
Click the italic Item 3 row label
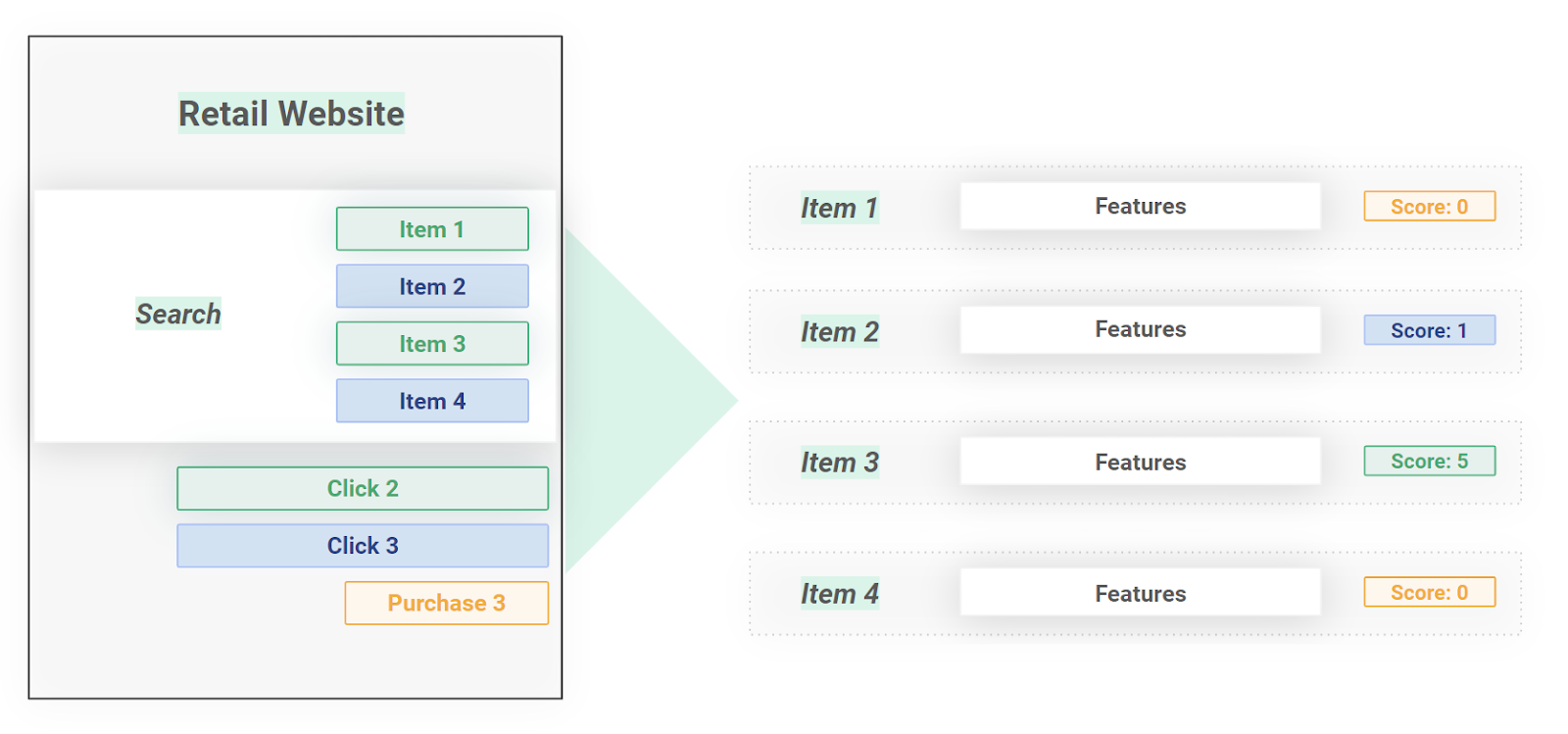point(839,463)
